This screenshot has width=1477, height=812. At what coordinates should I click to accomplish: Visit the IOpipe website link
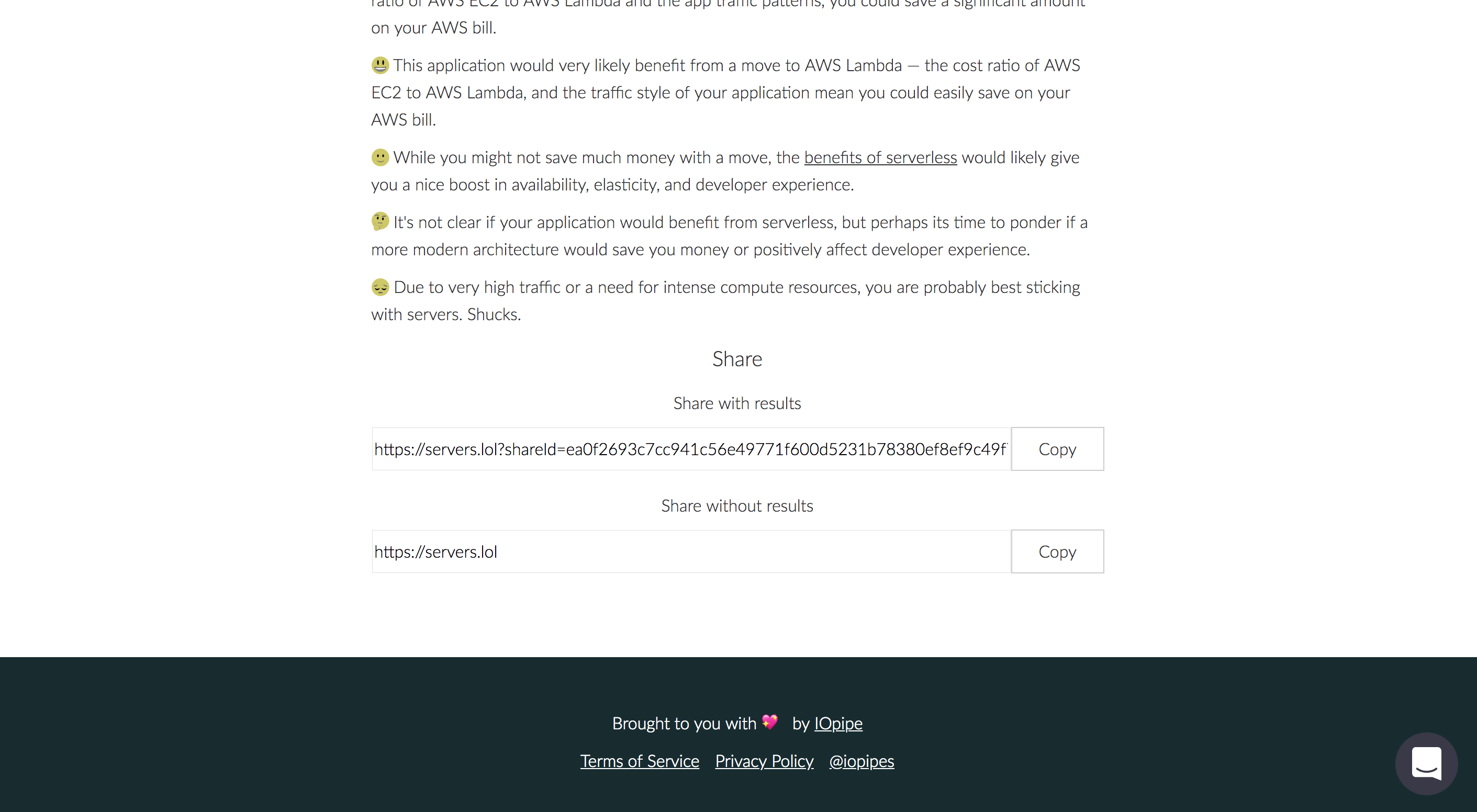pos(838,723)
